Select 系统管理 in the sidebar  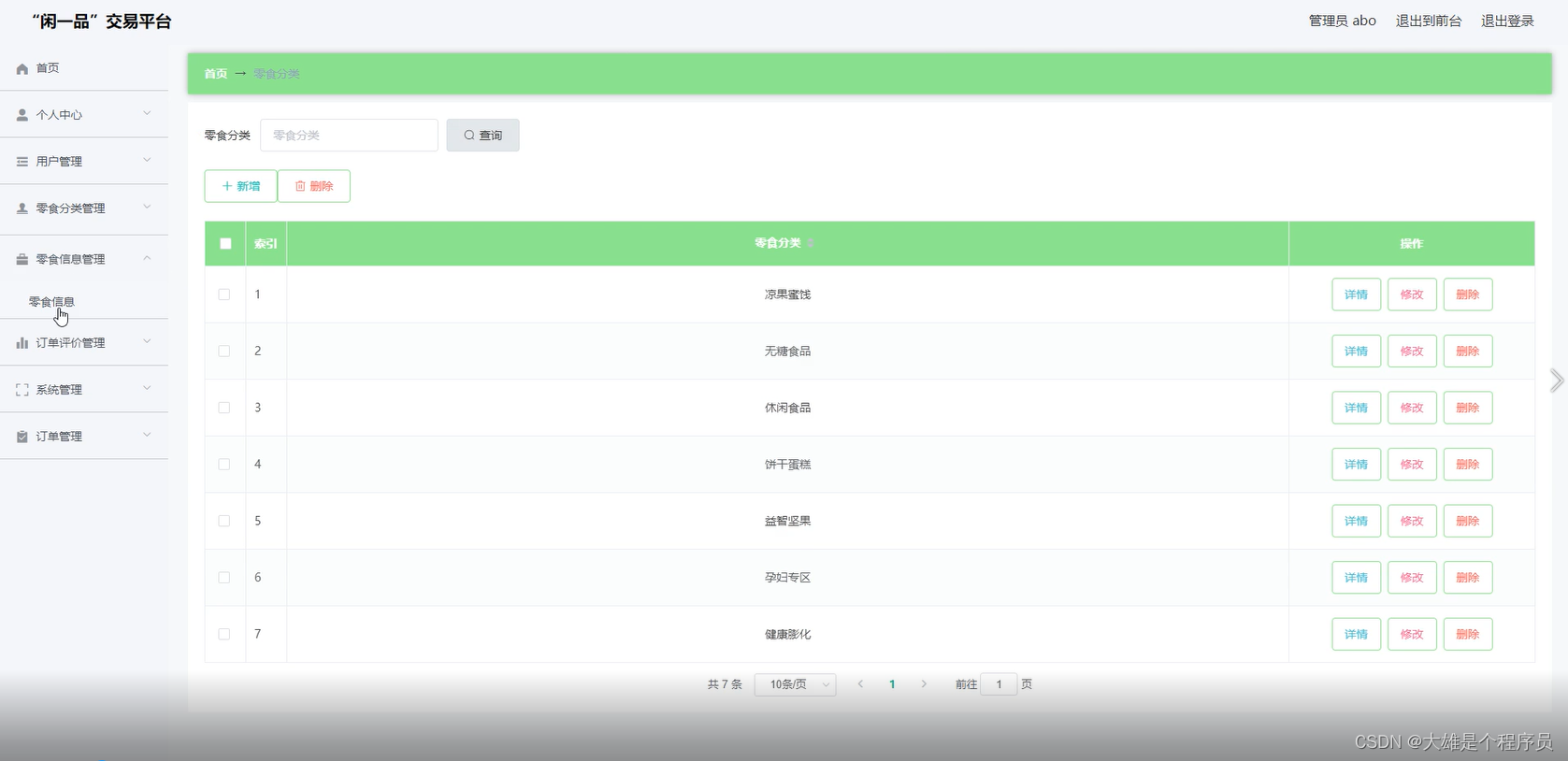click(x=59, y=390)
